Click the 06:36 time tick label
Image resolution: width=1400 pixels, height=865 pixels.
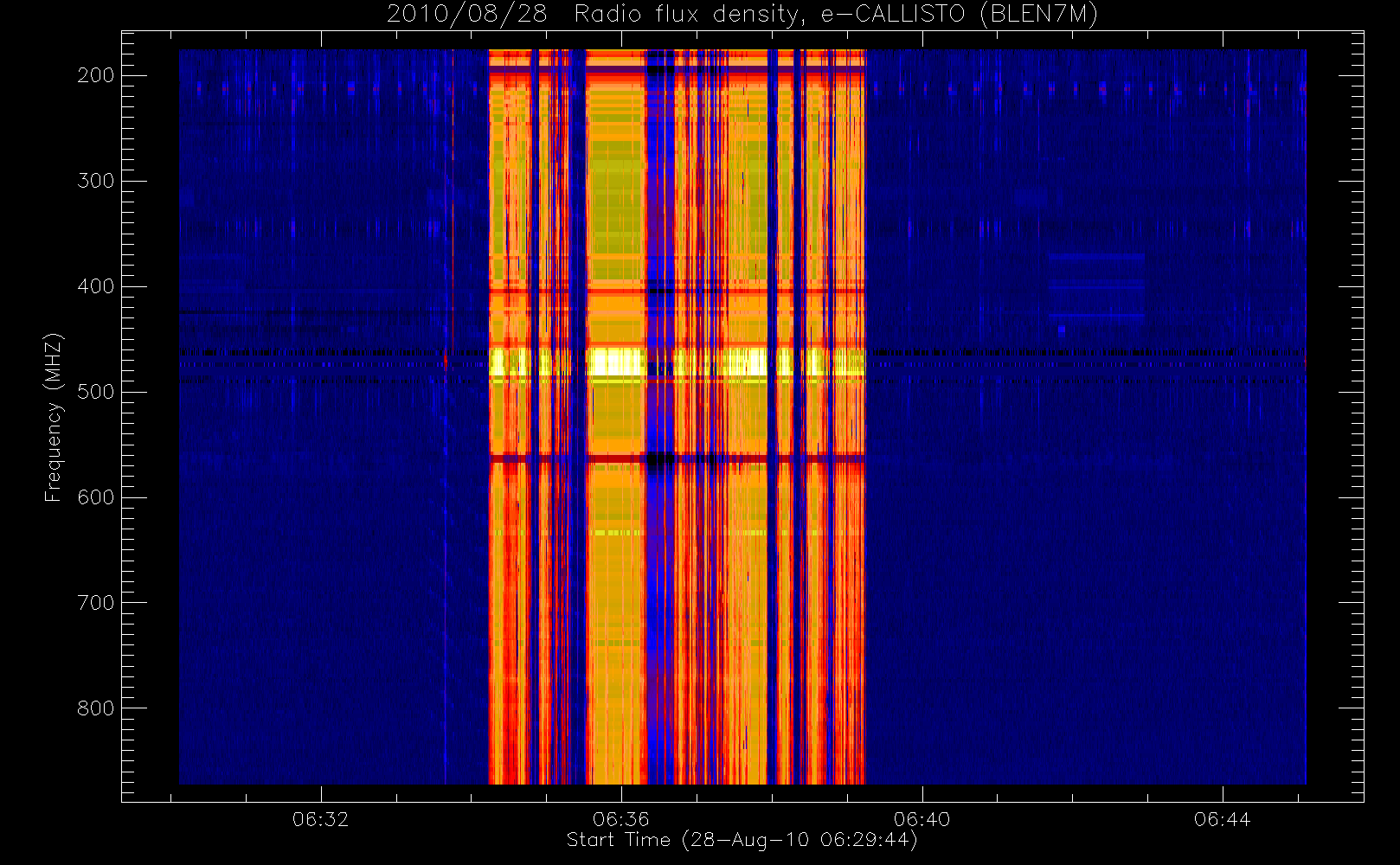coord(621,819)
